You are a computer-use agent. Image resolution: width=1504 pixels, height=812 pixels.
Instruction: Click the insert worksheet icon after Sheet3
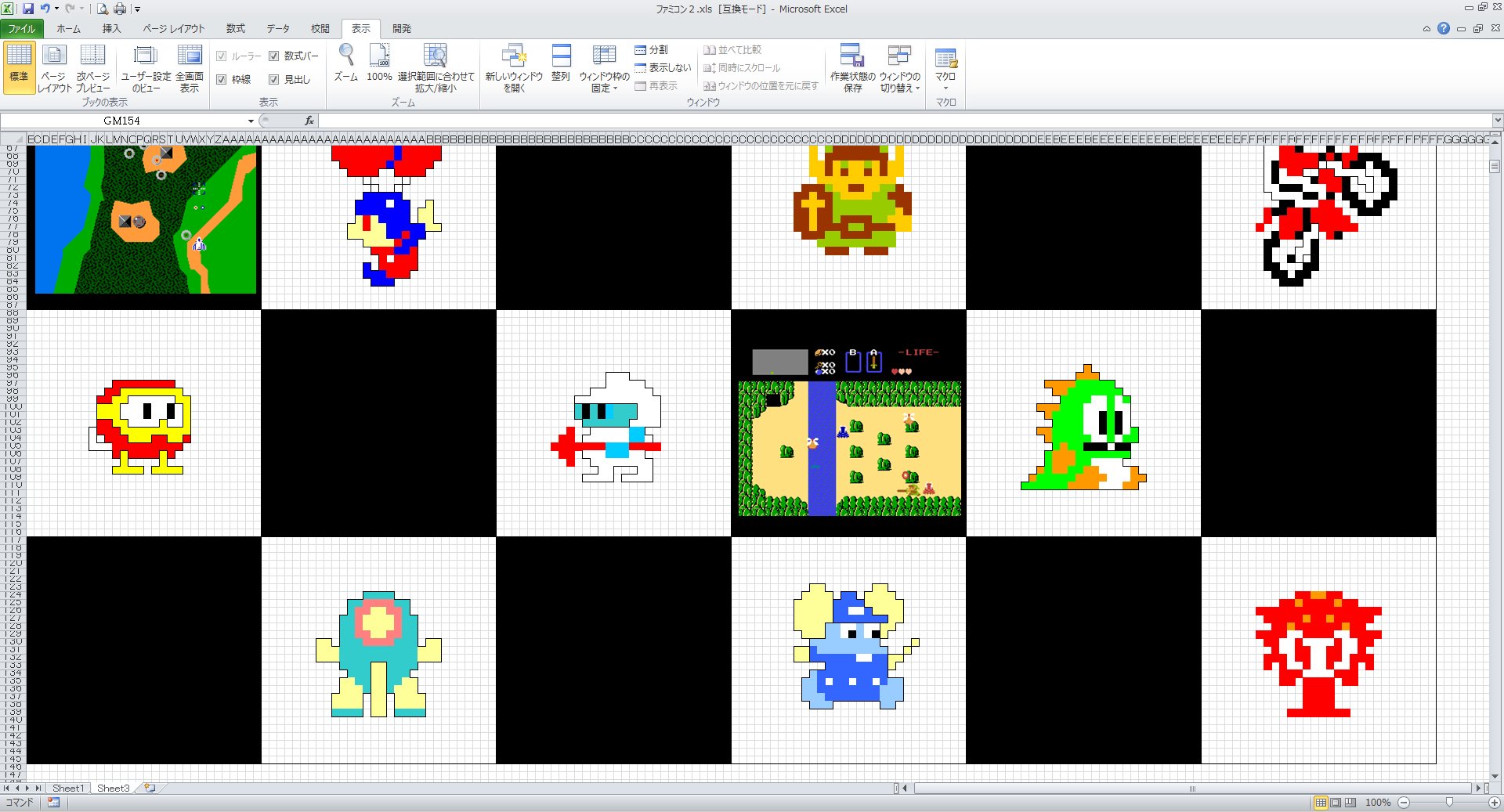150,788
